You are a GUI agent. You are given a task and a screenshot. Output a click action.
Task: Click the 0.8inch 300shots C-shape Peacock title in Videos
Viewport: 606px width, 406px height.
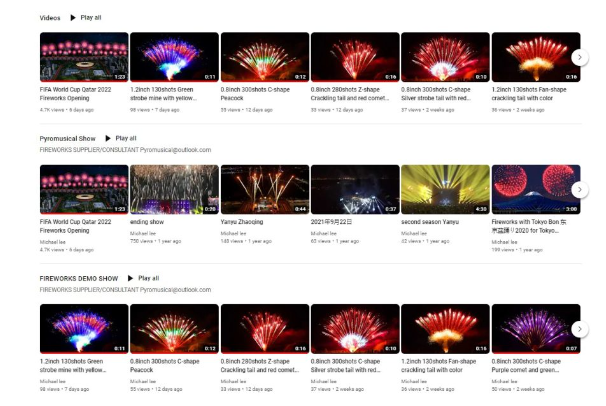tap(255, 94)
